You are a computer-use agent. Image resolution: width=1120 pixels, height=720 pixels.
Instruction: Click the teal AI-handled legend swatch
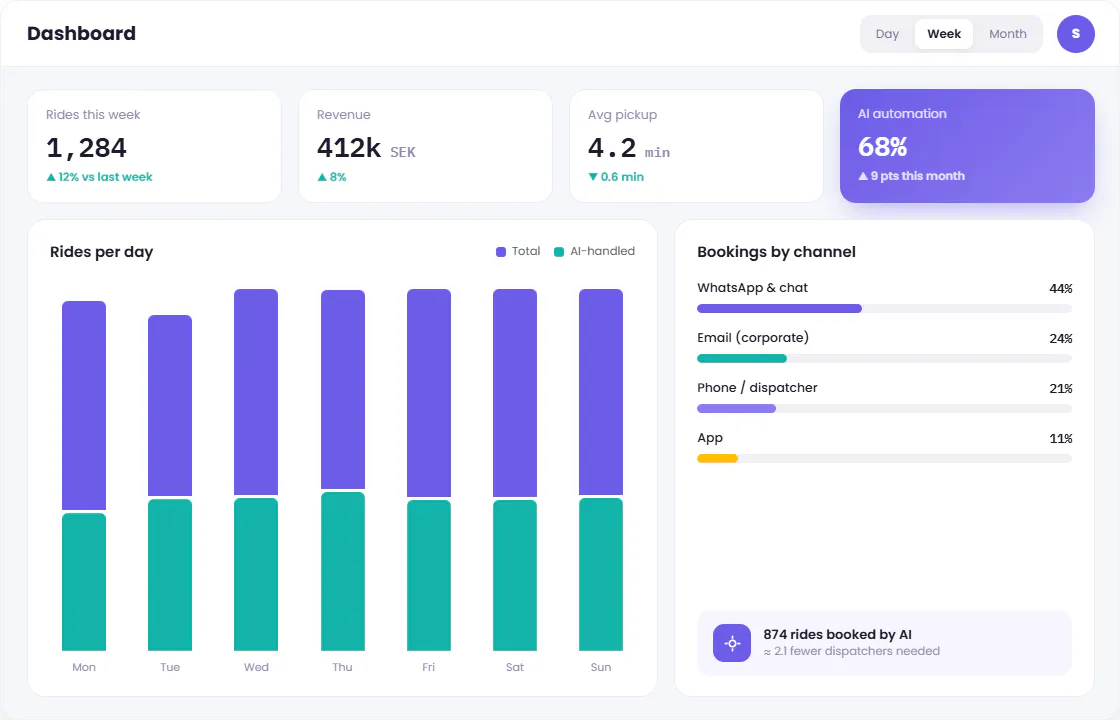point(559,251)
